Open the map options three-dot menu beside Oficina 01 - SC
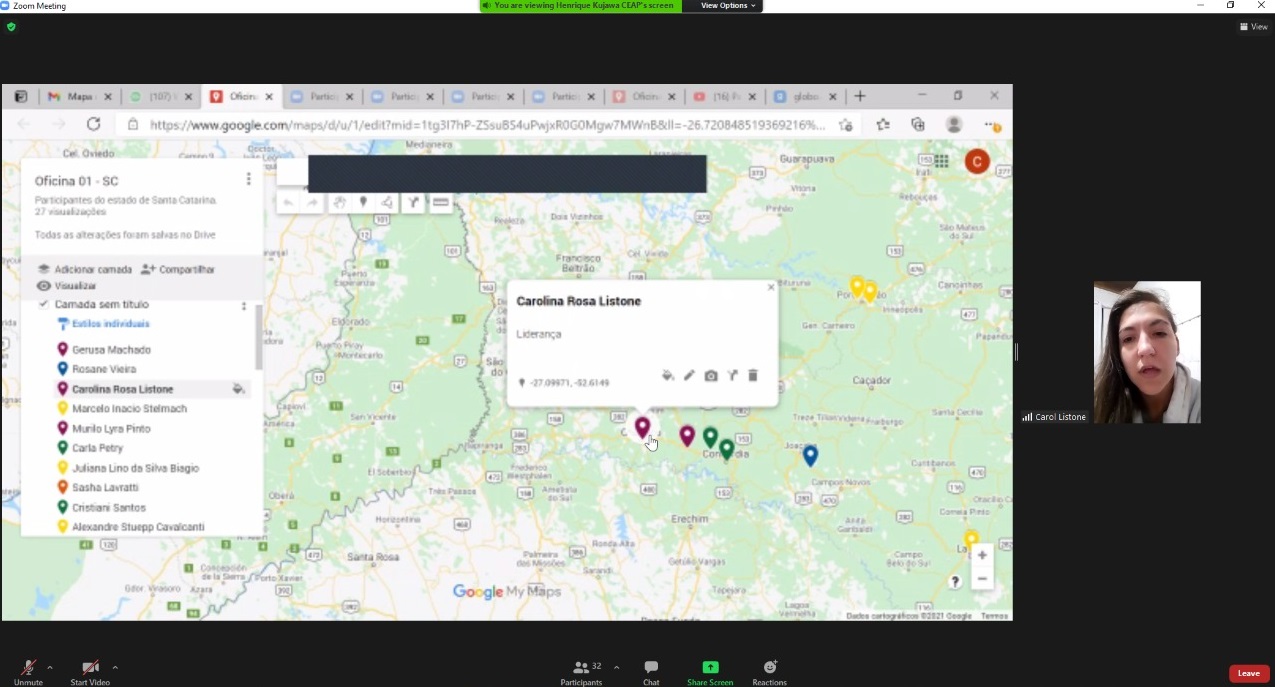This screenshot has width=1275, height=687. (x=248, y=180)
